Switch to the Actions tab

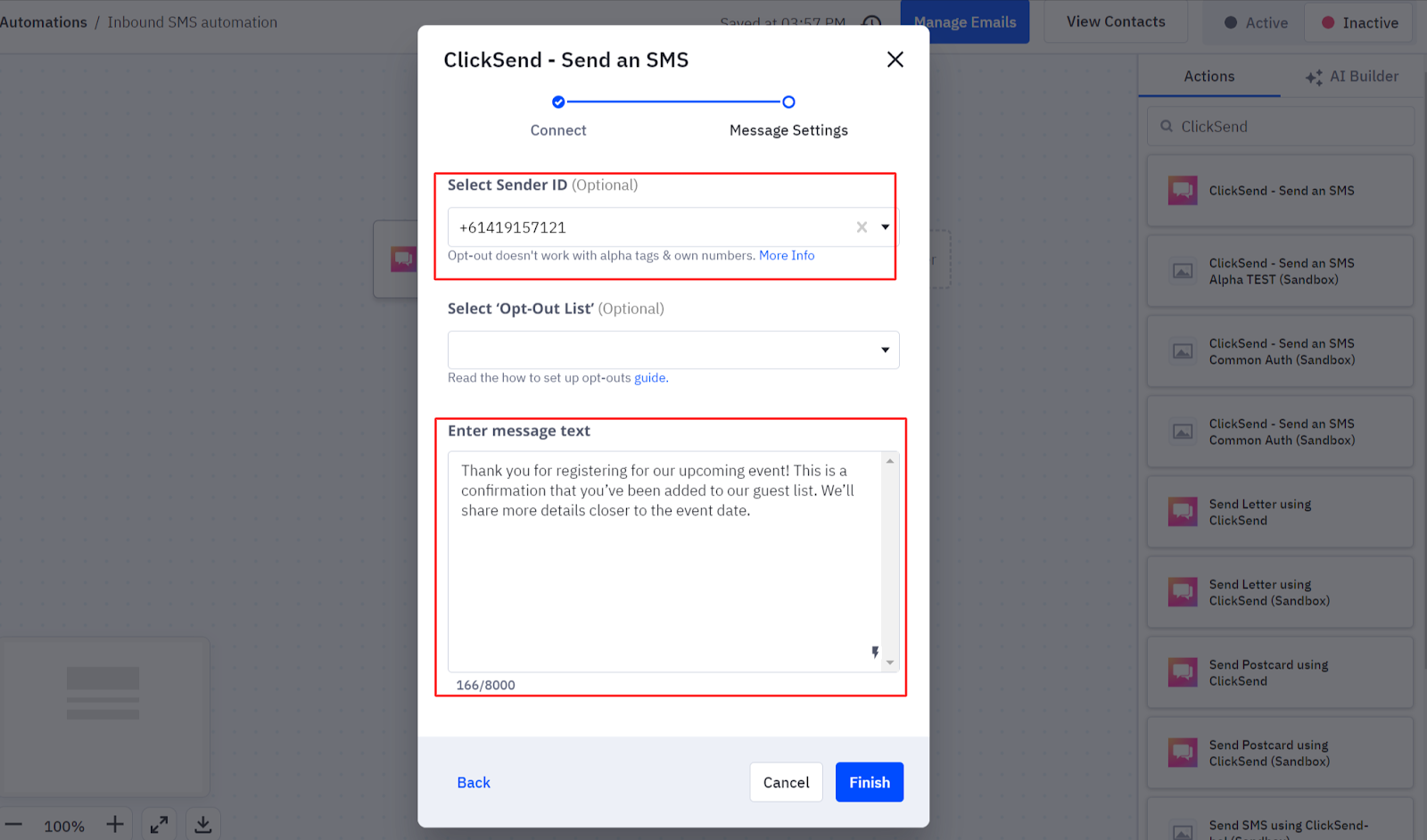tap(1209, 77)
